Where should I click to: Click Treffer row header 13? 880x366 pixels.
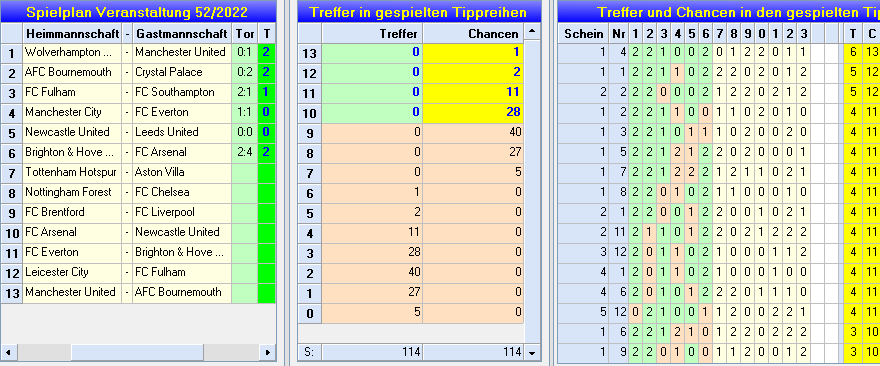(310, 54)
